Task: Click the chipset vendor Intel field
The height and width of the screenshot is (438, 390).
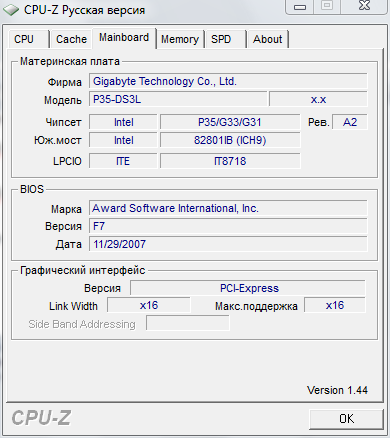Action: pos(123,122)
